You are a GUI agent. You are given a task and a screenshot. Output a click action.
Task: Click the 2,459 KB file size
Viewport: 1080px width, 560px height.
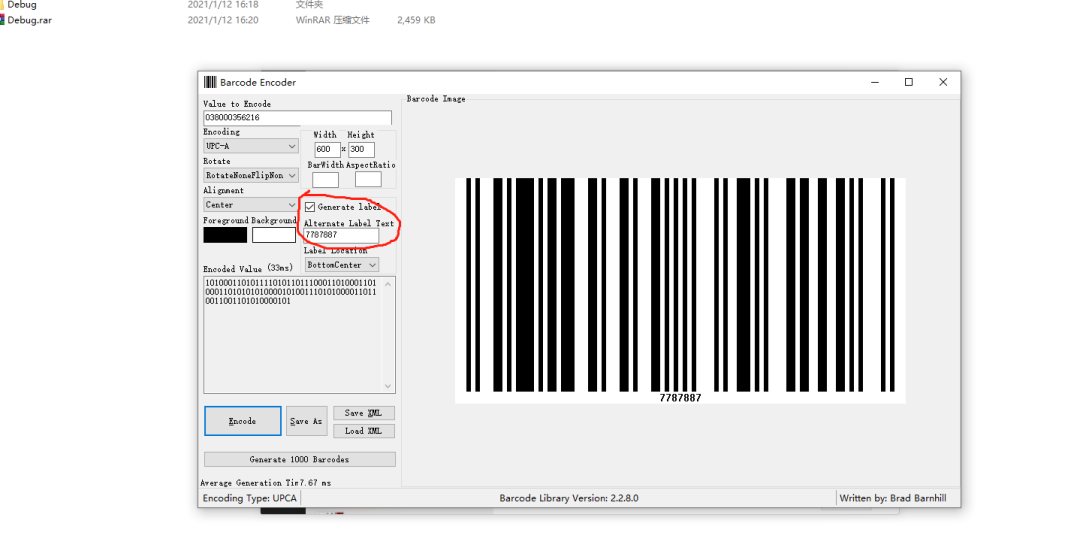pos(416,20)
